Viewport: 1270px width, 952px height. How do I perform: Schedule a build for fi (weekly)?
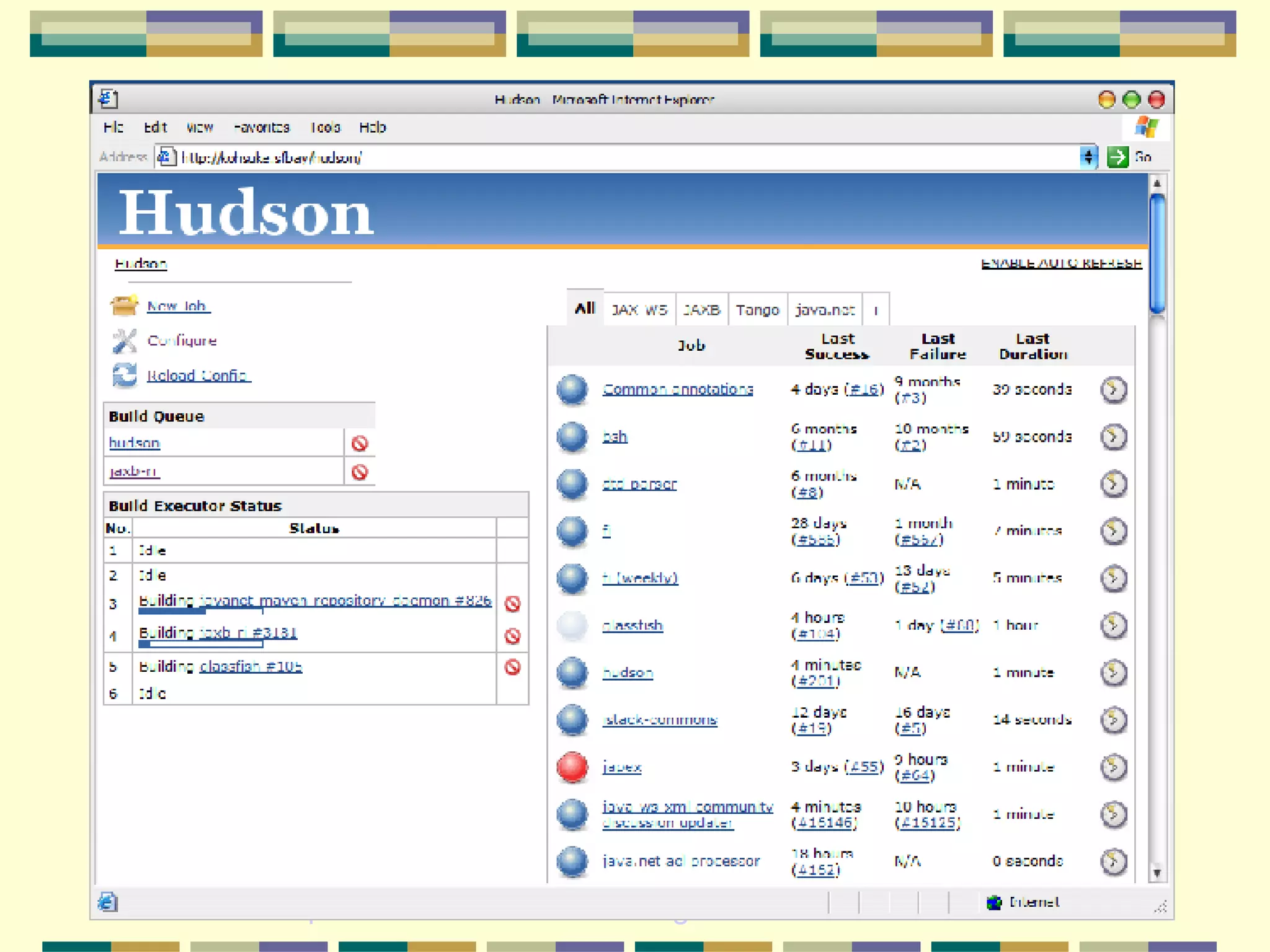1114,578
